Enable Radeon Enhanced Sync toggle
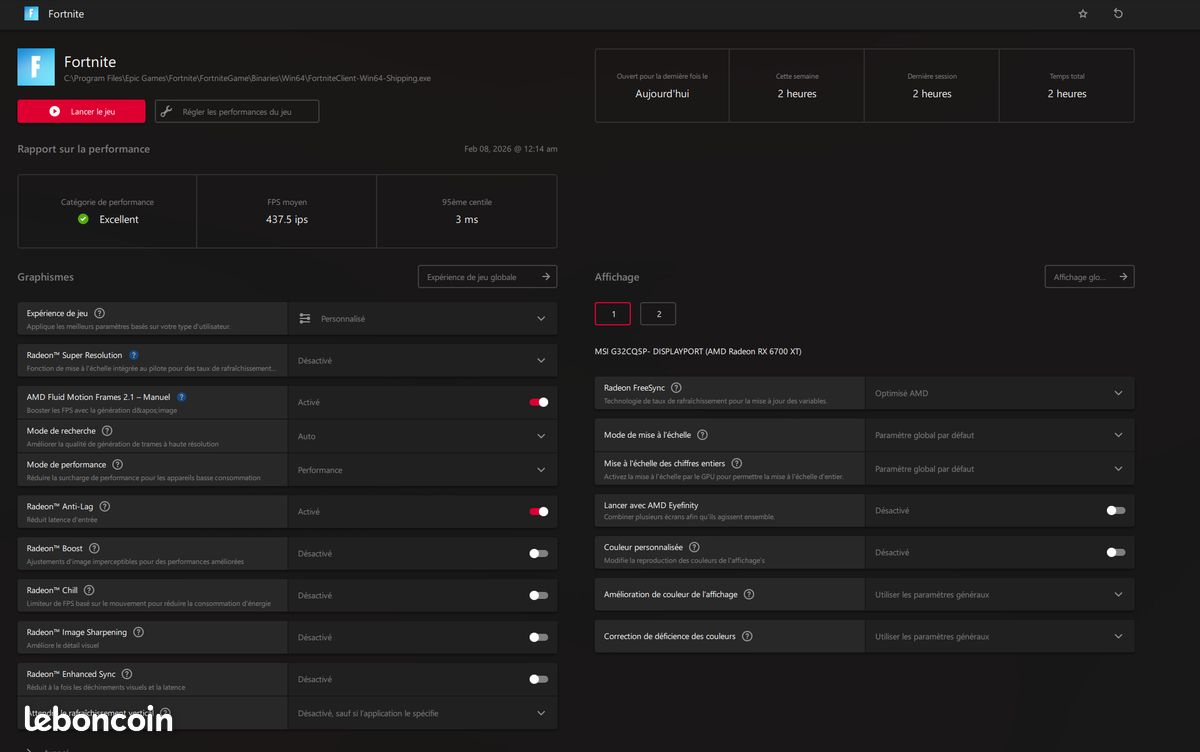The width and height of the screenshot is (1200, 752). [539, 679]
